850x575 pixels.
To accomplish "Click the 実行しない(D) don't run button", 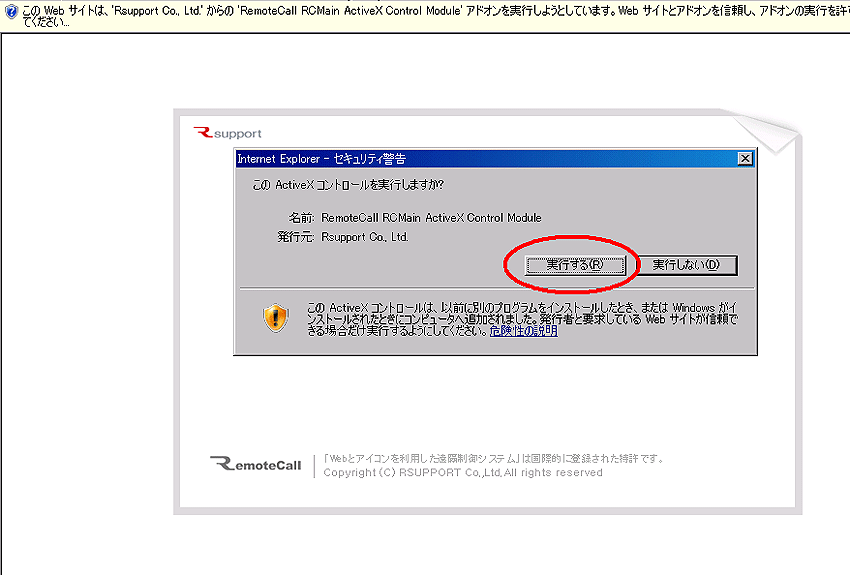I will tap(686, 265).
